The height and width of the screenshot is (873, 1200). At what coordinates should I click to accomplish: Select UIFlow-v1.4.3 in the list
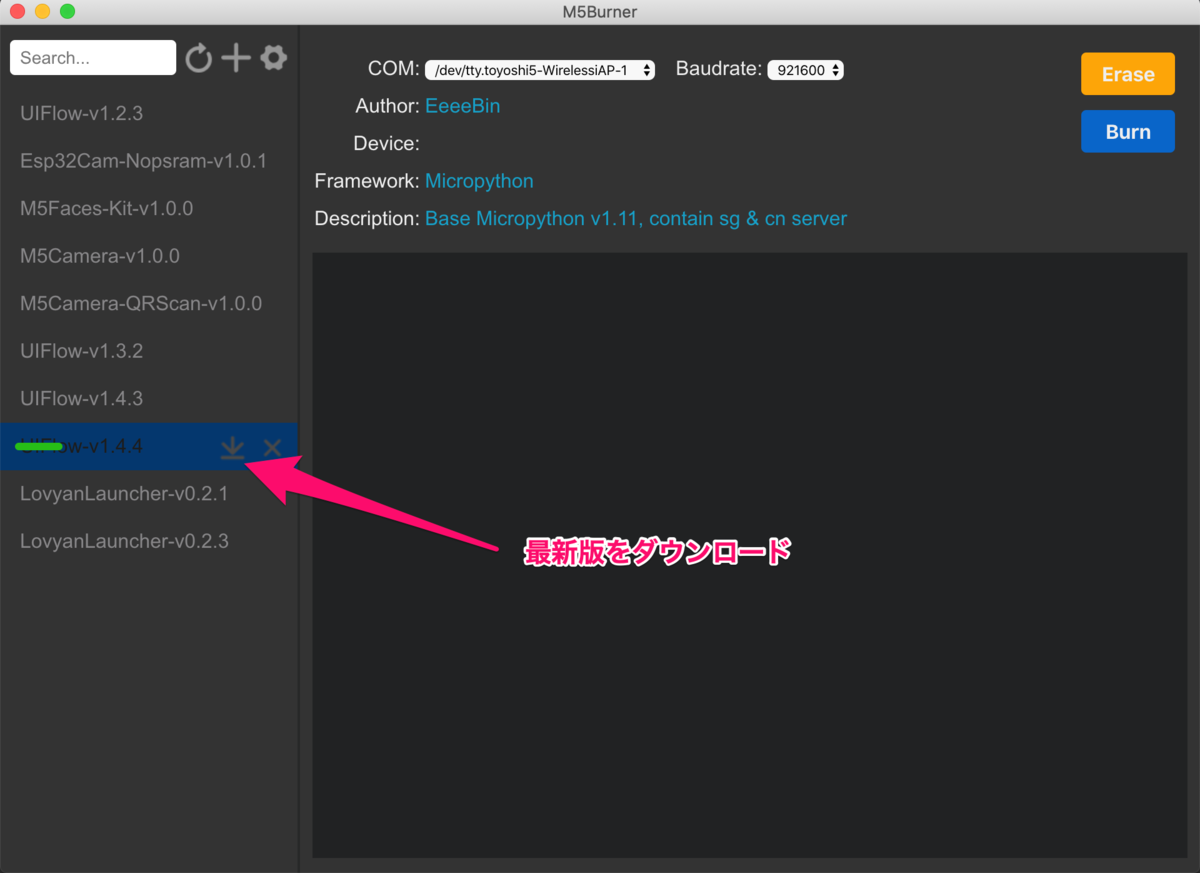click(149, 398)
